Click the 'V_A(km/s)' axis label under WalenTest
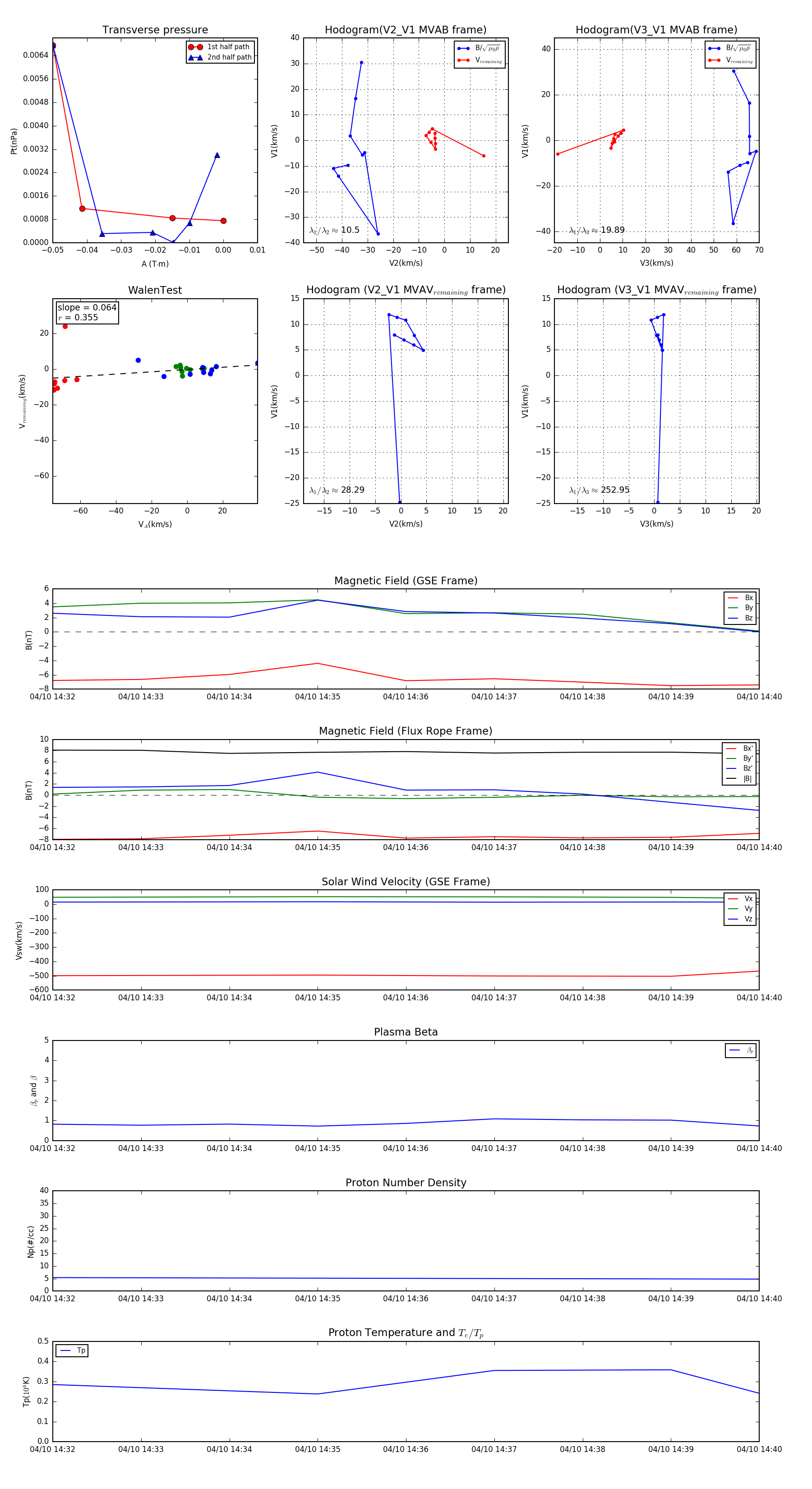Screen dimensions: 812x1489 coord(155,524)
